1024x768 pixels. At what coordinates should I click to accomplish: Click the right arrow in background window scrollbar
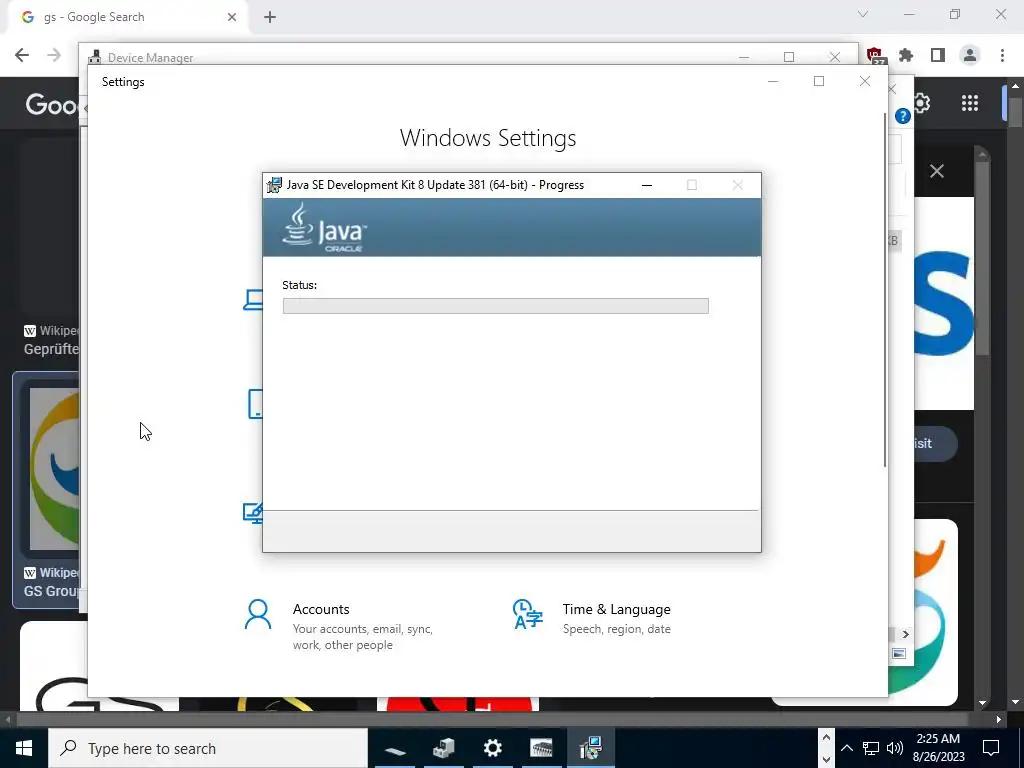[905, 633]
